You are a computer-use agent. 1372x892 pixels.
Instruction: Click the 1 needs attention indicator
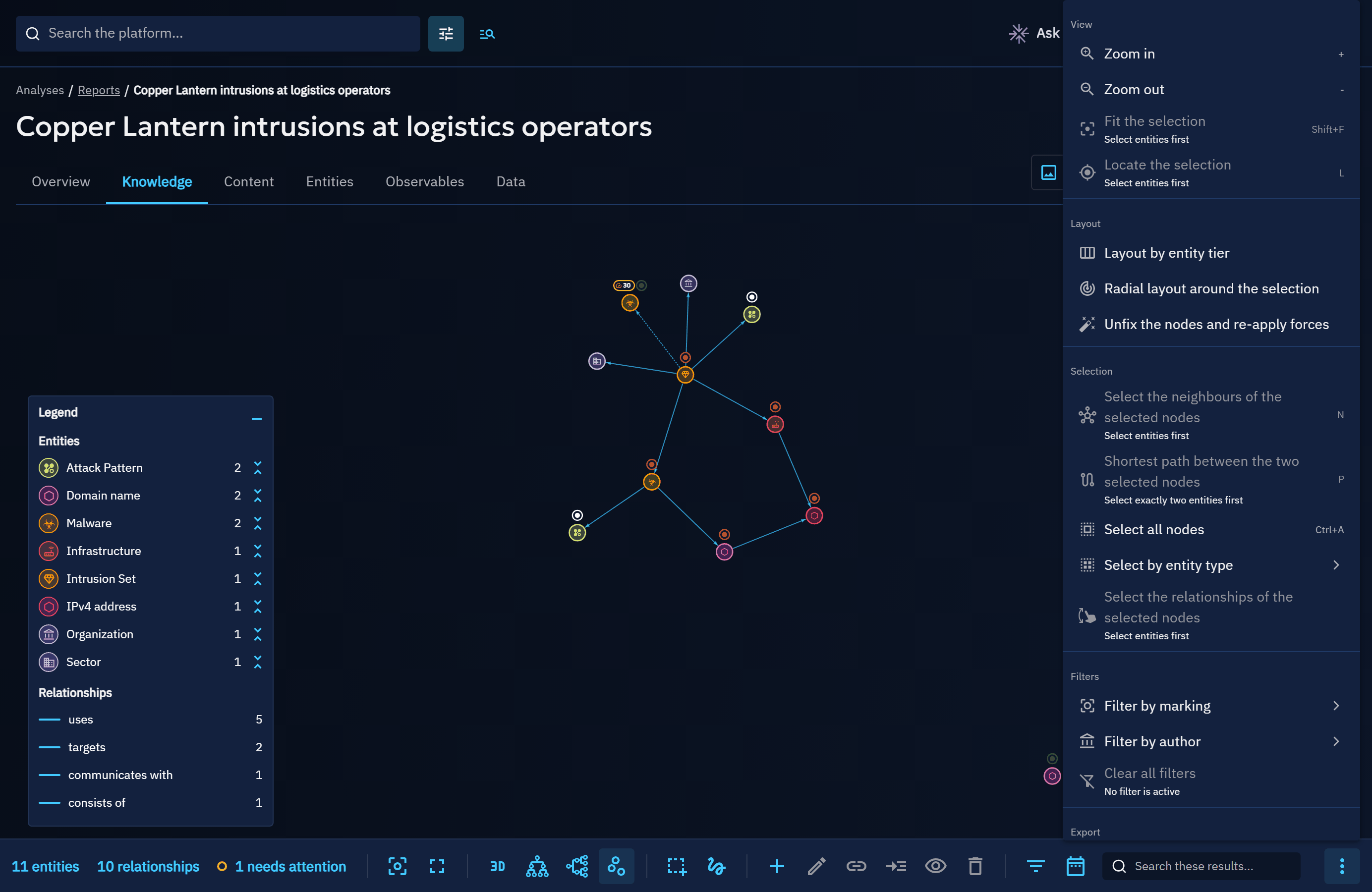(x=282, y=866)
